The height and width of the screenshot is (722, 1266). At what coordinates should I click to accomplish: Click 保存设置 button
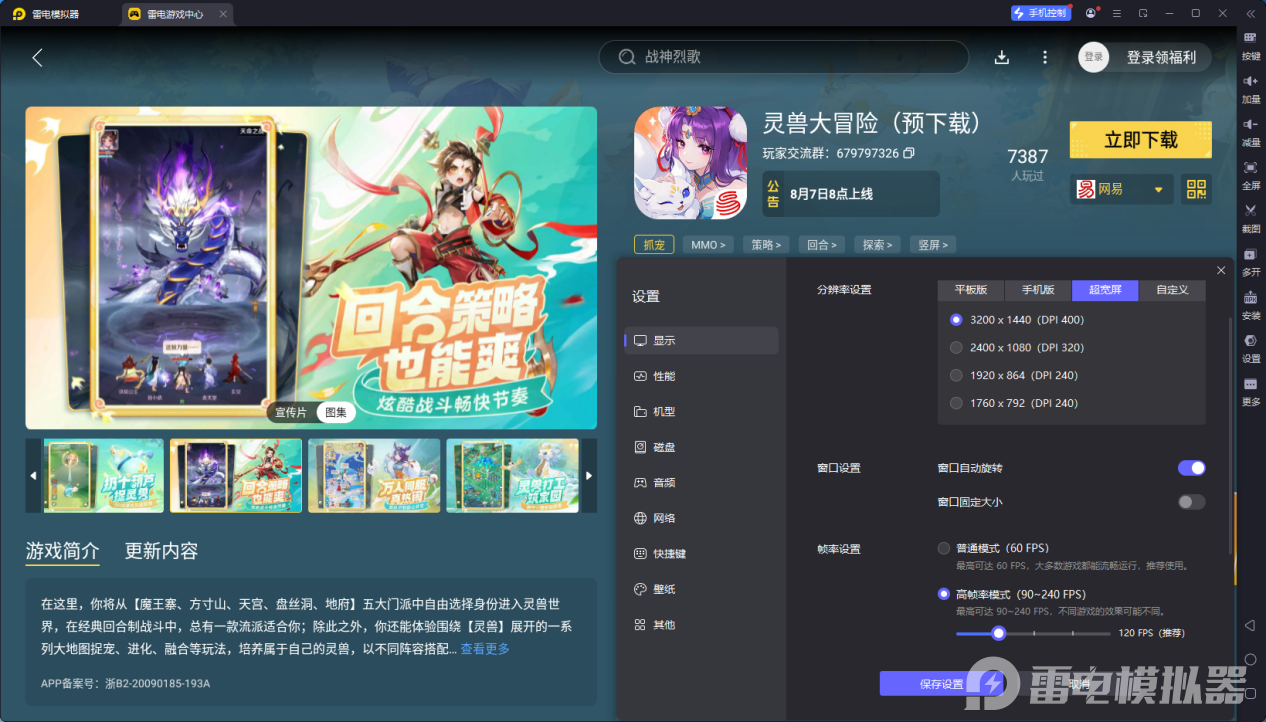tap(941, 684)
